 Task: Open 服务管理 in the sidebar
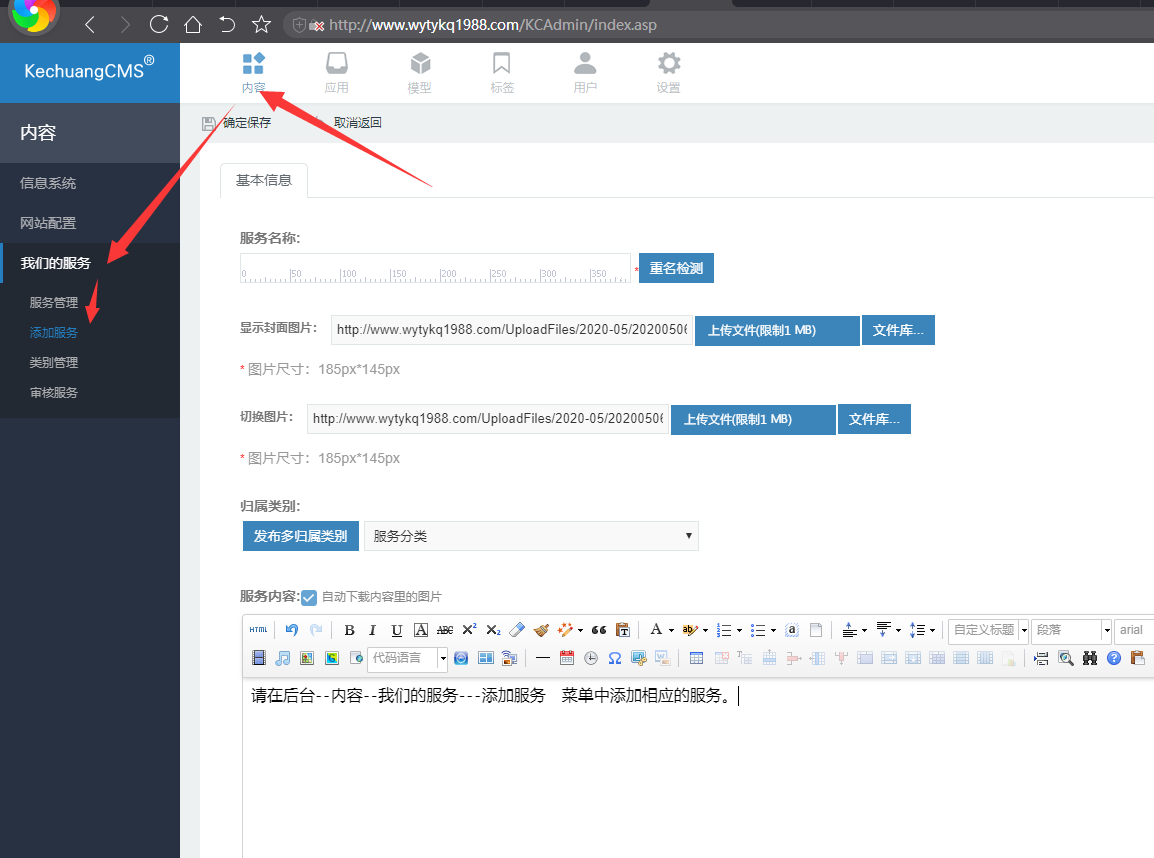pos(54,303)
